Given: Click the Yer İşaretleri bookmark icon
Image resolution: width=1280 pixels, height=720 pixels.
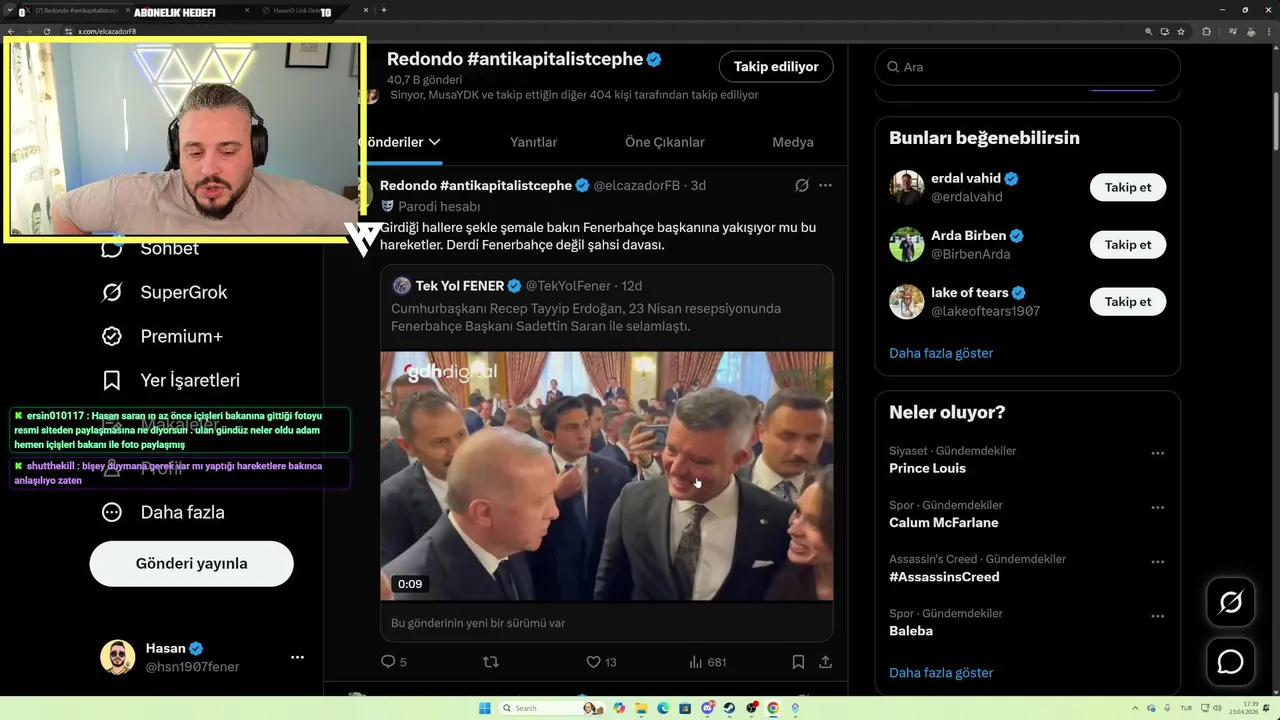Looking at the screenshot, I should [x=112, y=380].
